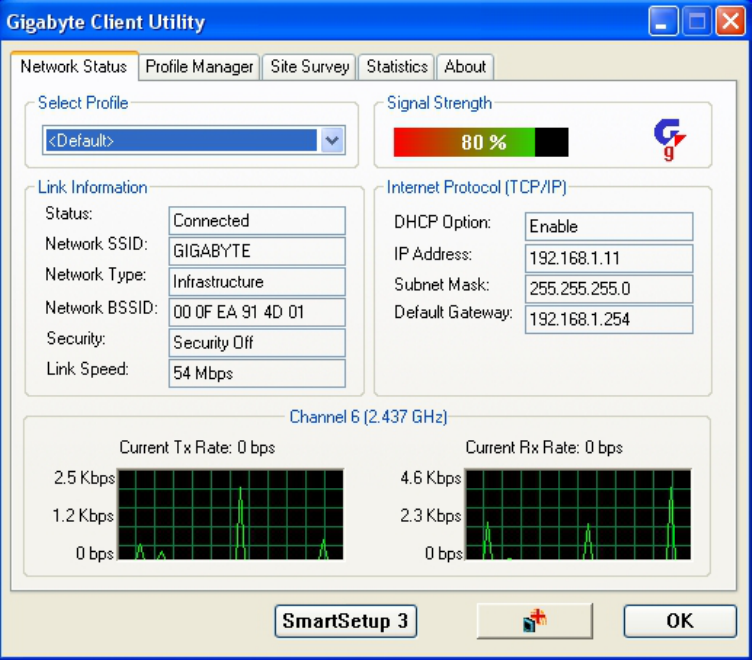Screen dimensions: 752x660
Task: Open the About tab
Action: point(465,67)
